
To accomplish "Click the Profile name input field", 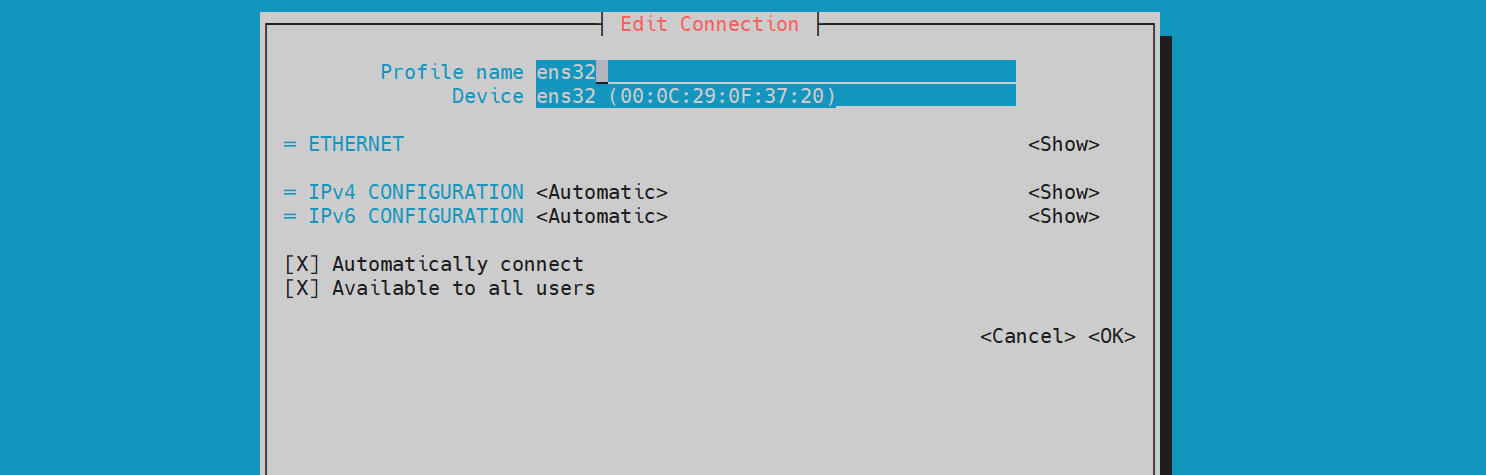I will [775, 72].
